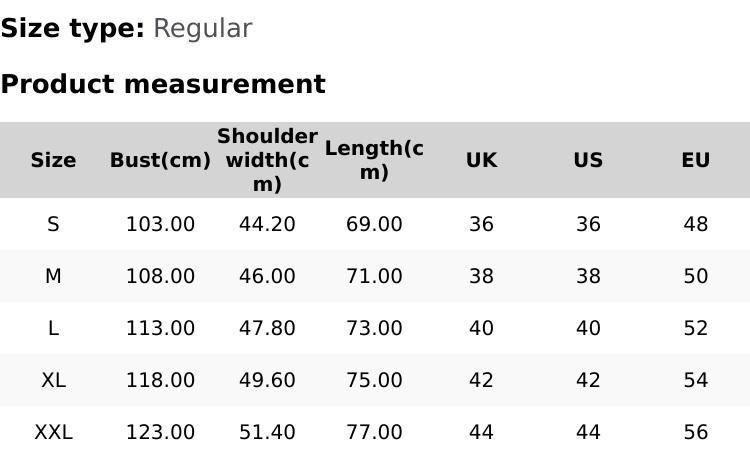Click the XL size row label

coord(53,380)
